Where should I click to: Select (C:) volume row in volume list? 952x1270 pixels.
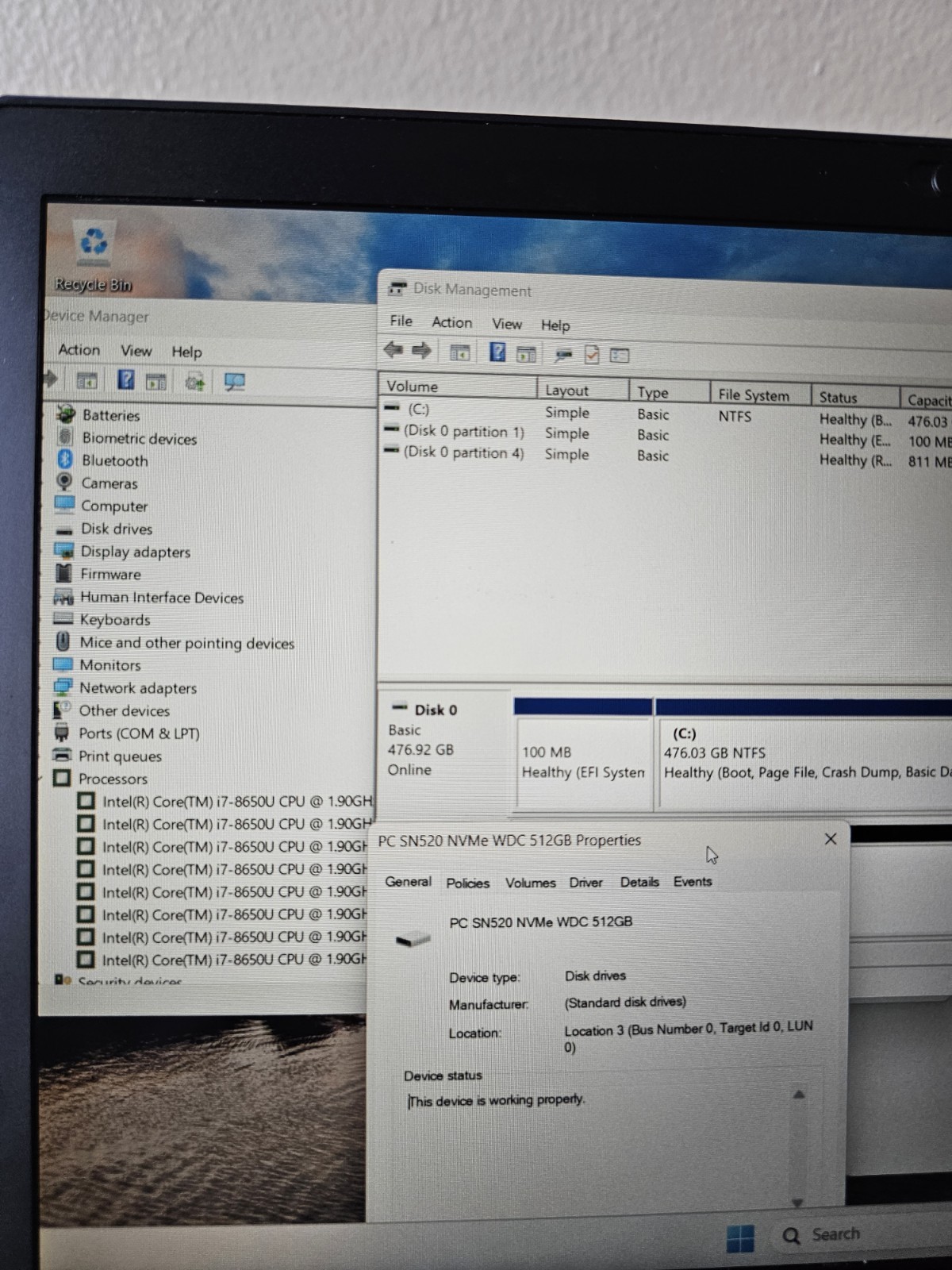tap(666, 415)
